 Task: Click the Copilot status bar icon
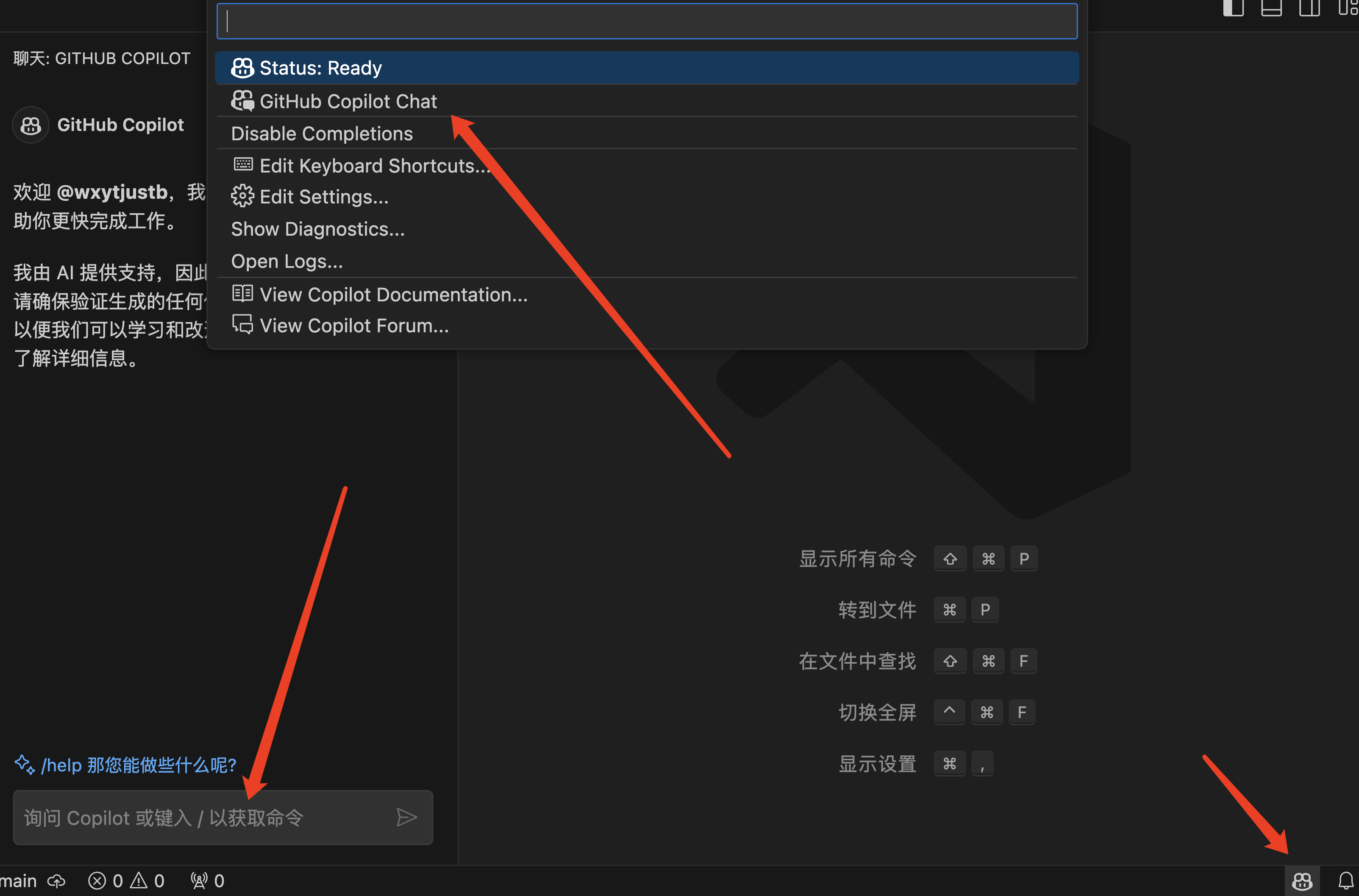[x=1303, y=881]
